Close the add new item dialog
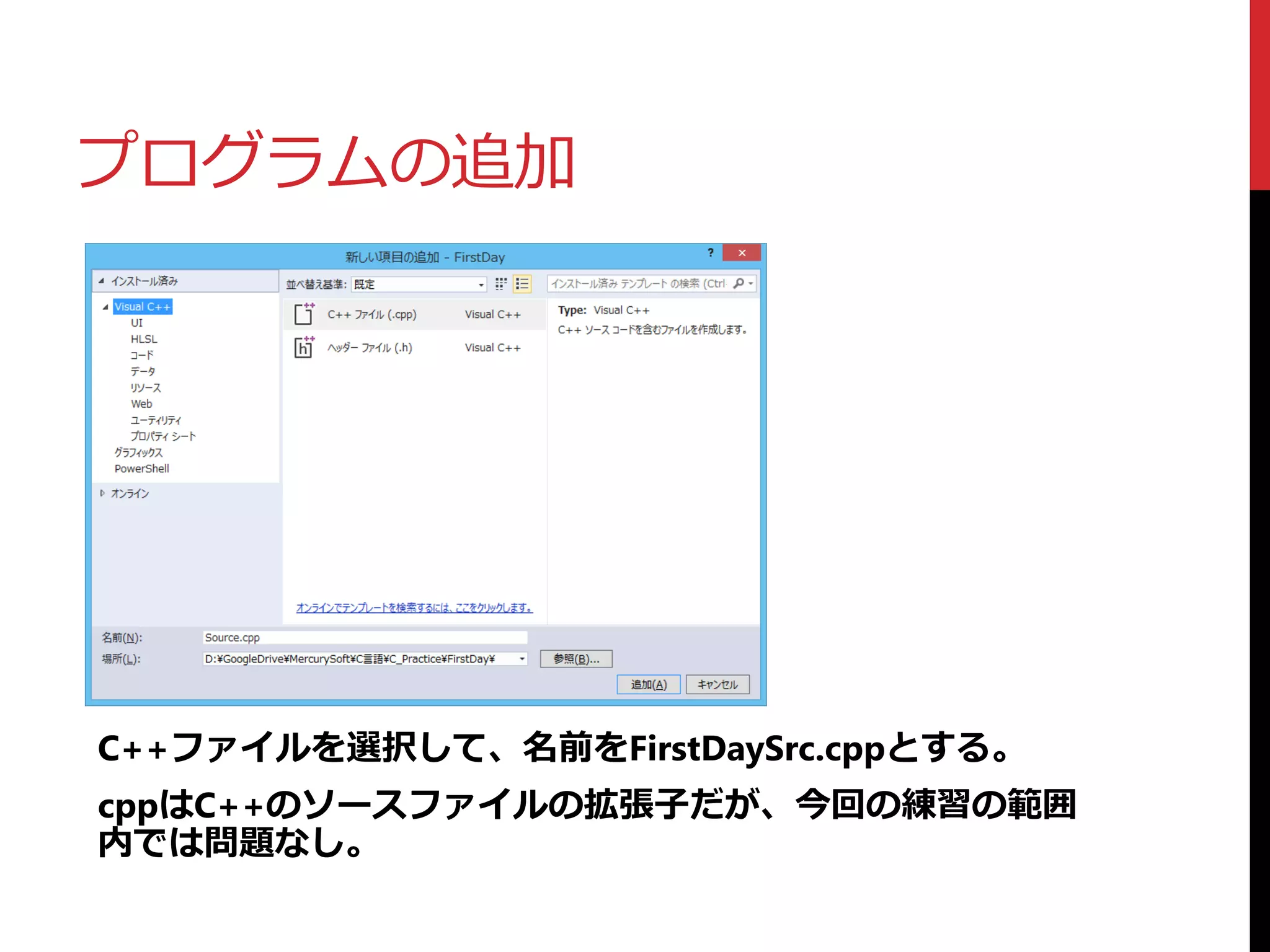 click(x=742, y=252)
